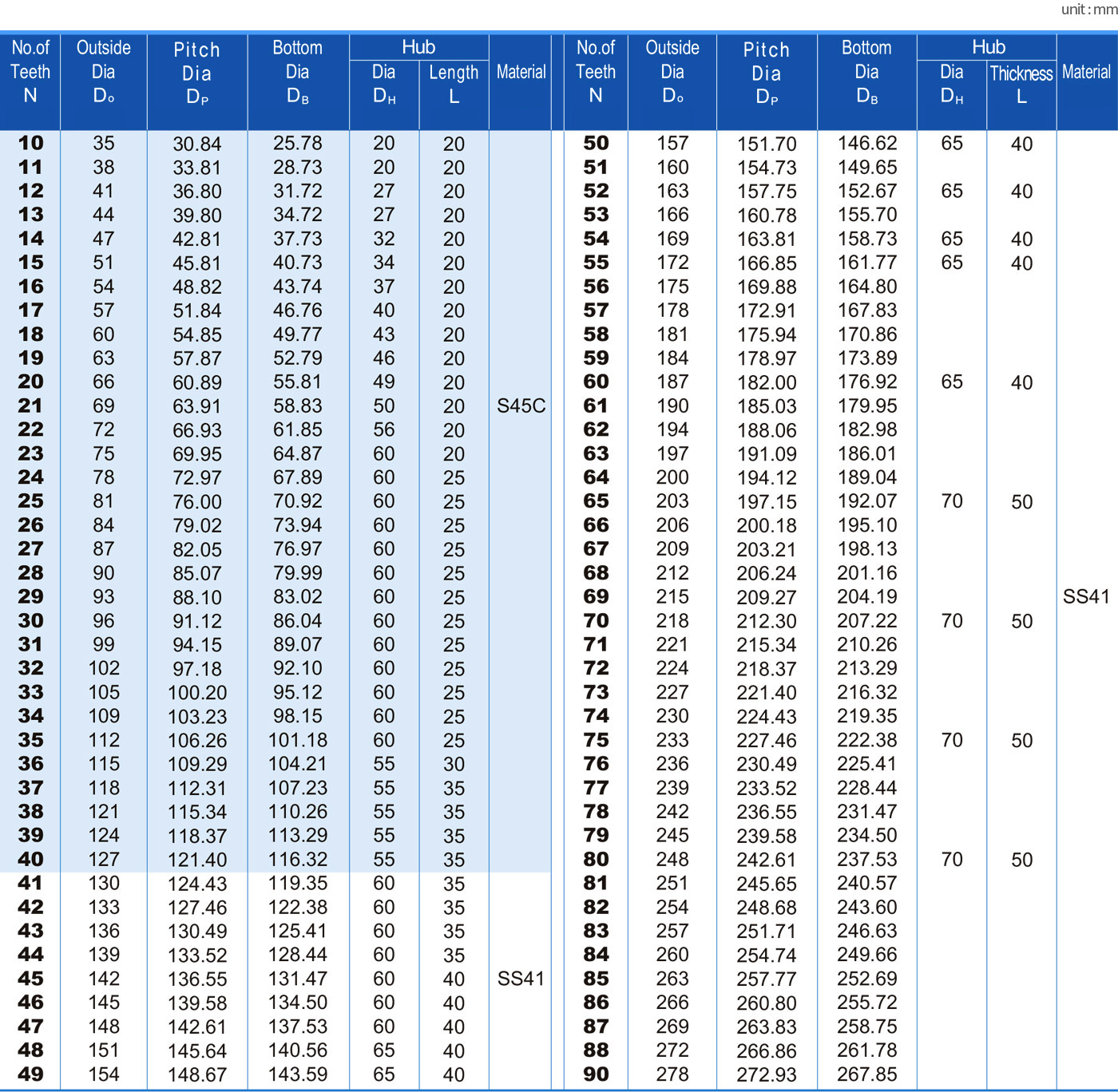
Task: Select pitch diameter 272.93
Action: 767,1075
